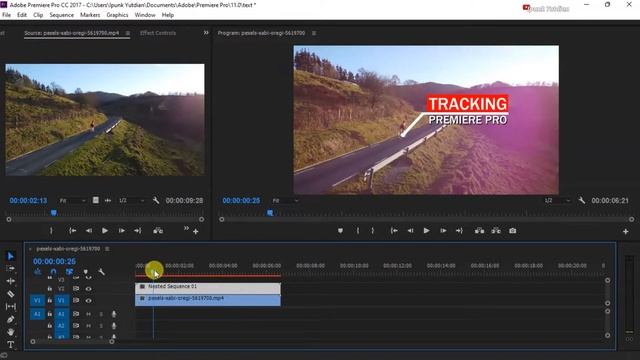Expand hidden panel tabs chevron
This screenshot has height=360, width=640.
tap(206, 33)
